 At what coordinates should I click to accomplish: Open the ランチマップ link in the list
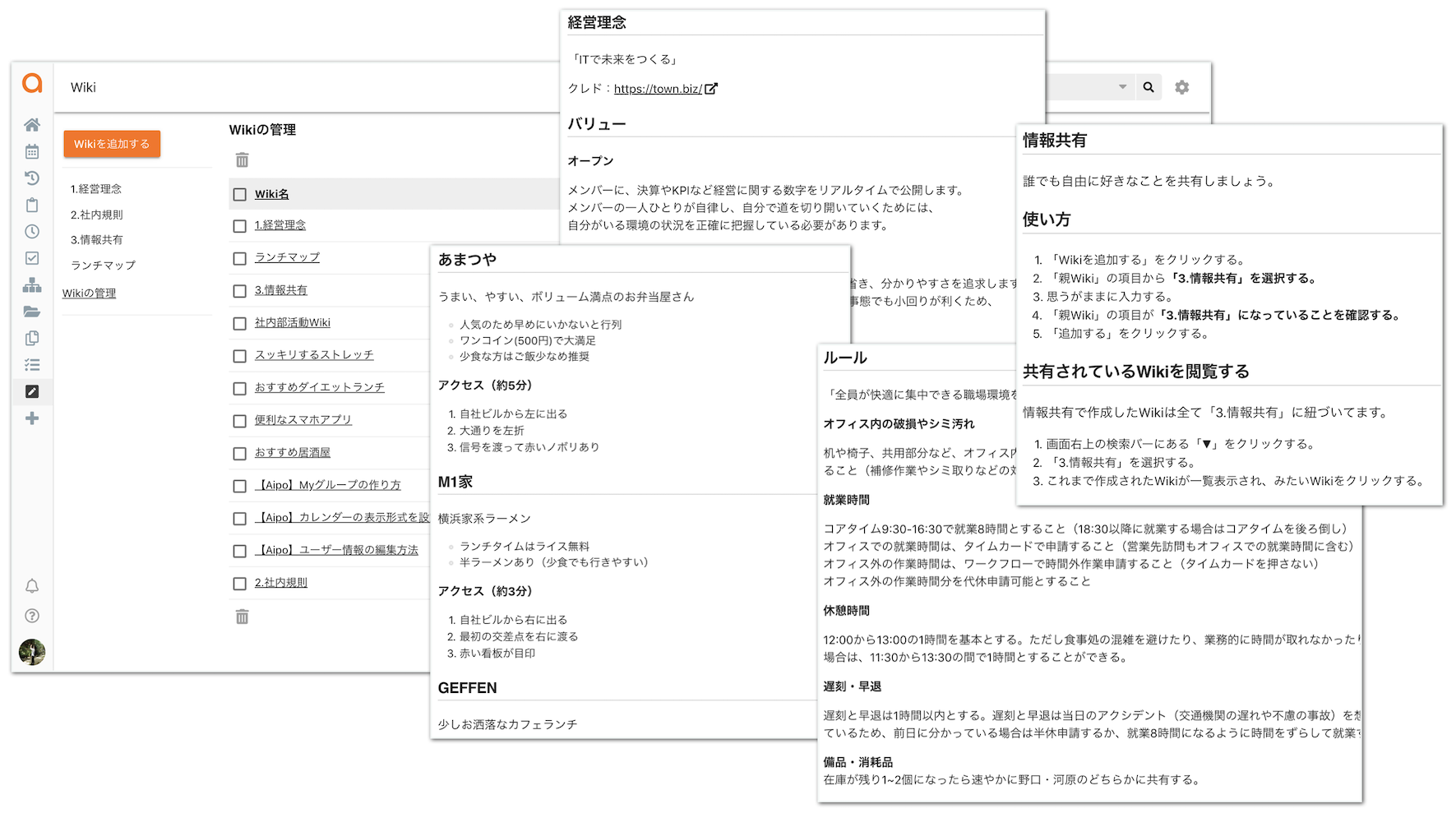click(287, 257)
